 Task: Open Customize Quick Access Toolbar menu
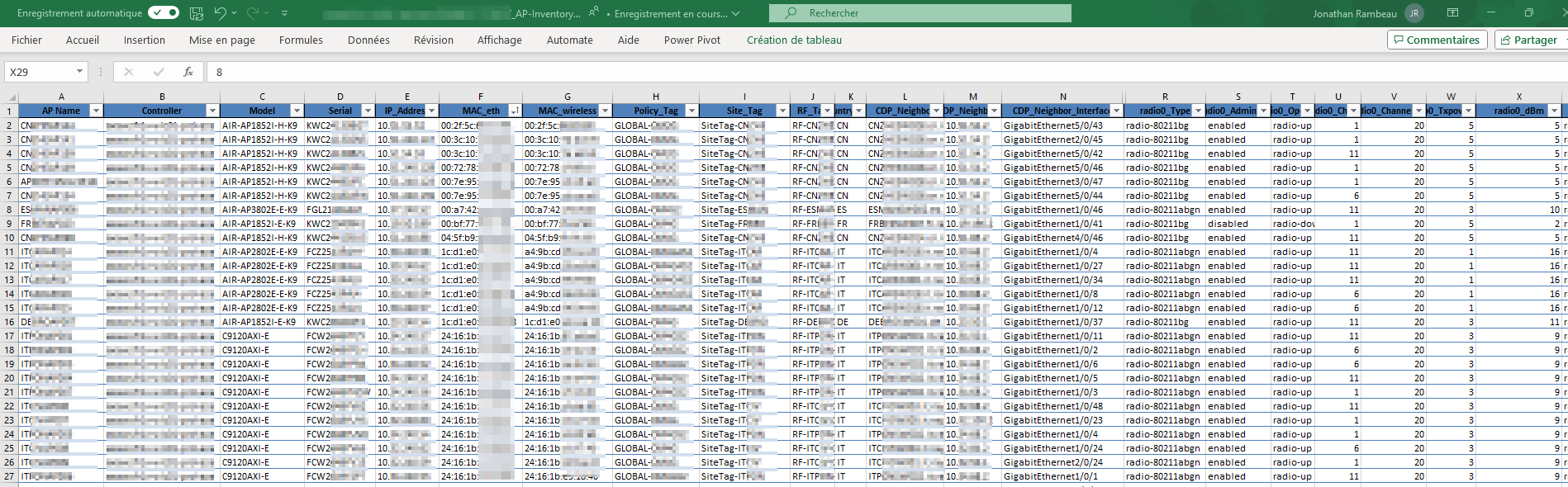point(284,13)
